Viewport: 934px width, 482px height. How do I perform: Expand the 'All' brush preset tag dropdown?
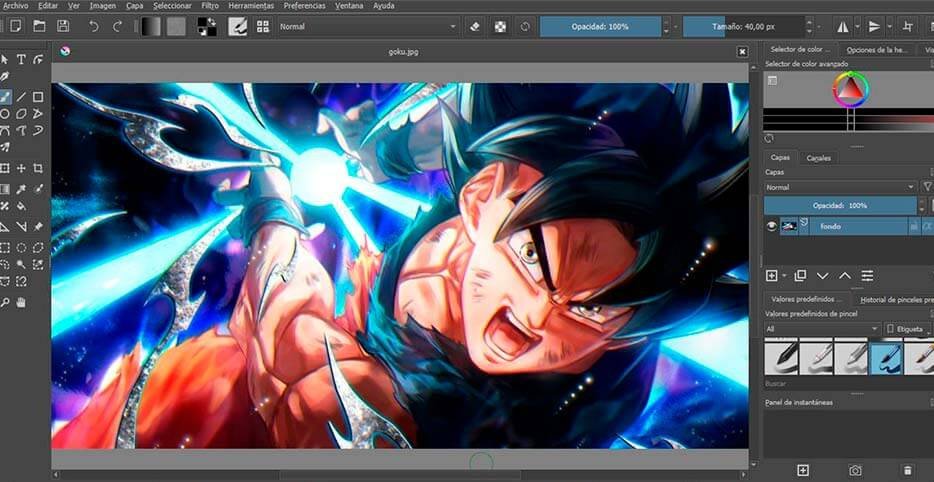pos(822,328)
